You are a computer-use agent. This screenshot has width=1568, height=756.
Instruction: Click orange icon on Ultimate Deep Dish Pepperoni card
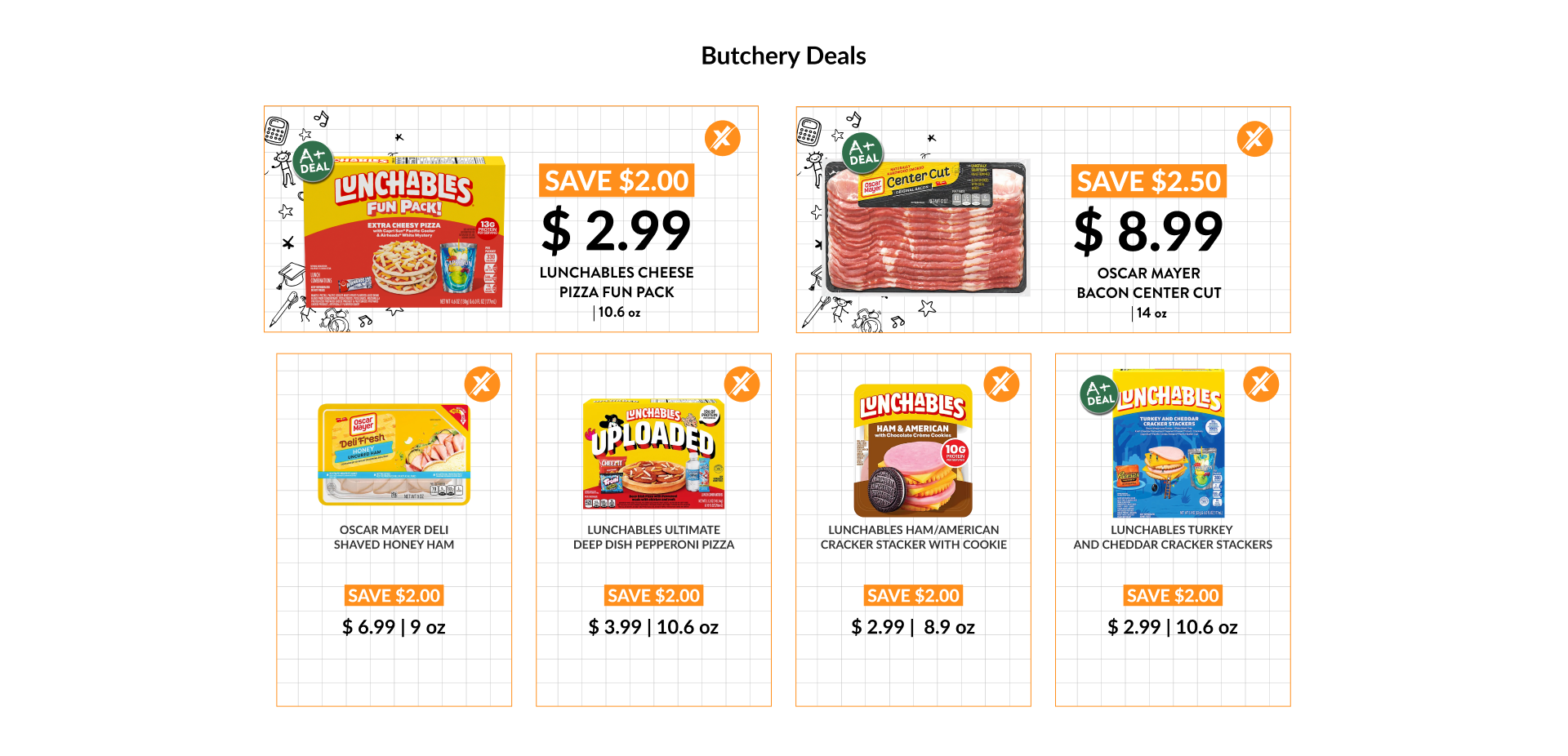point(742,384)
